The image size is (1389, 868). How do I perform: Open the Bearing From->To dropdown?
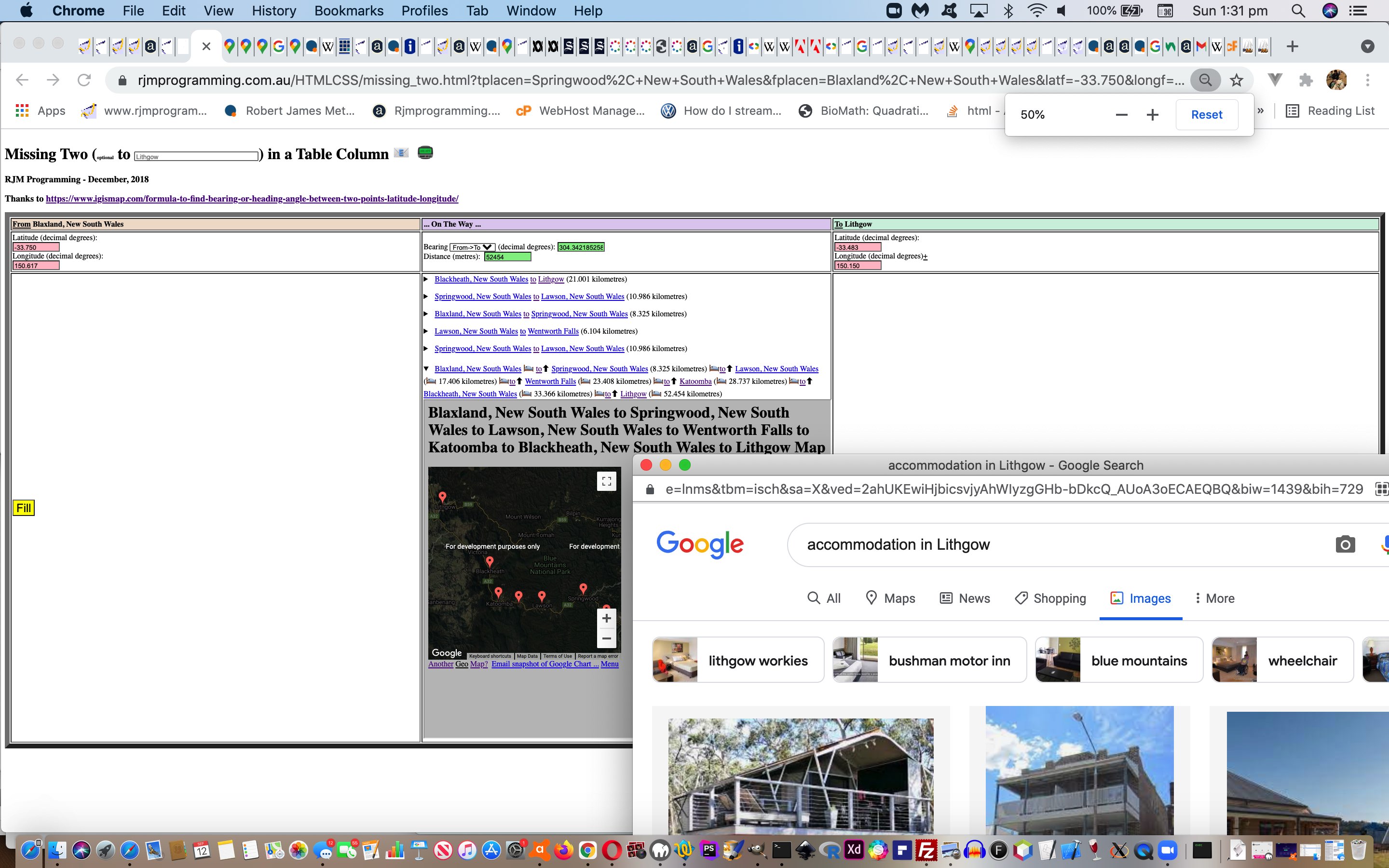pos(472,247)
